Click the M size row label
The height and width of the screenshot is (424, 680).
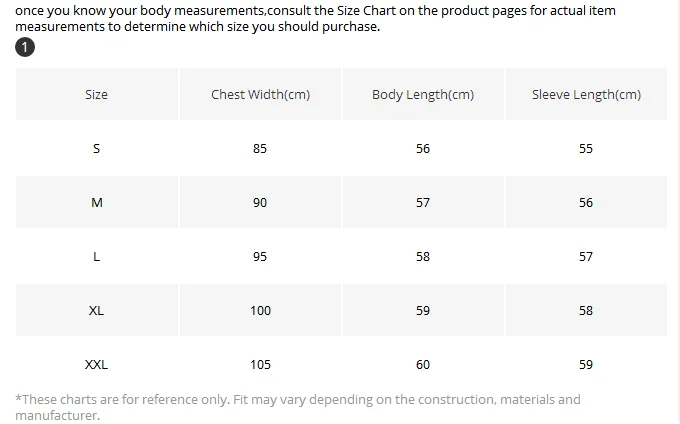click(97, 202)
